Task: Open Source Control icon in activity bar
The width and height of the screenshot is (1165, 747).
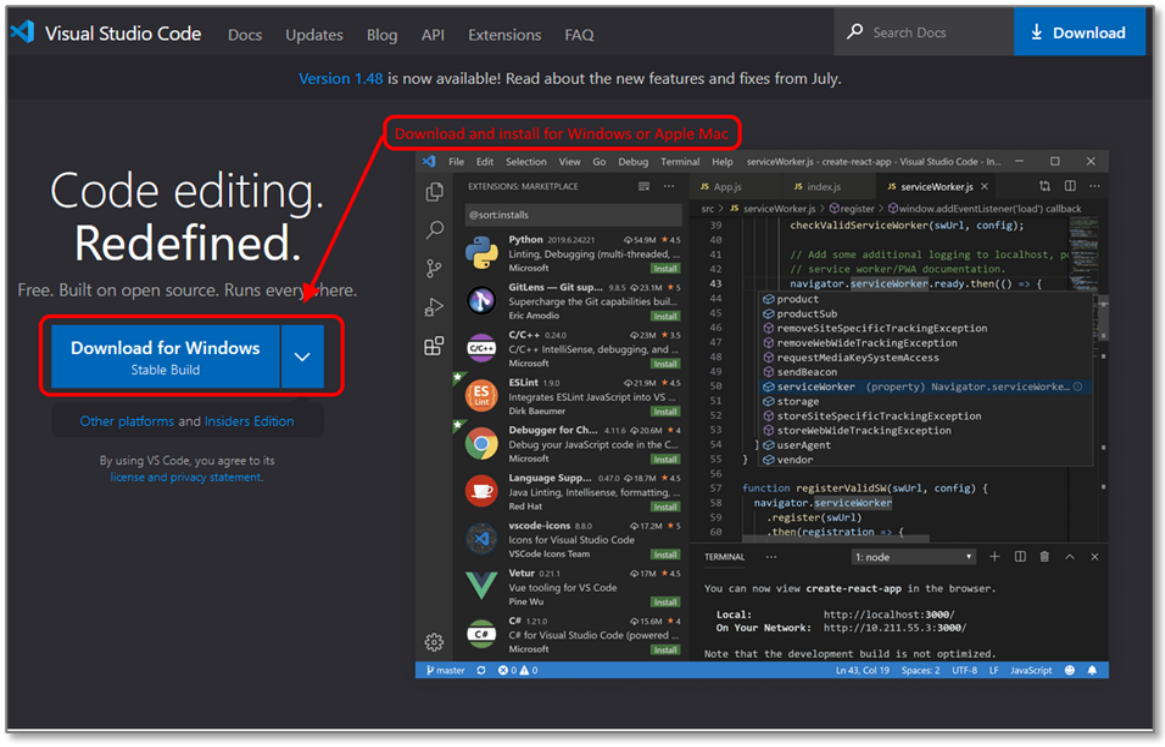Action: pyautogui.click(x=435, y=268)
